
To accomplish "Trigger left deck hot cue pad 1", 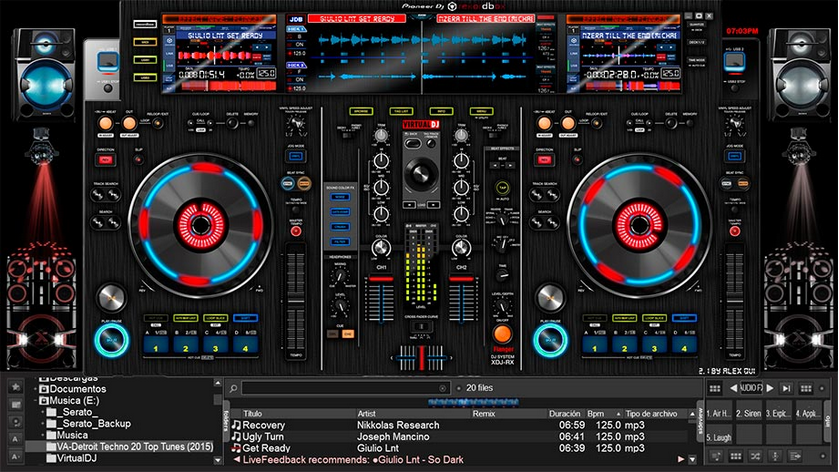I will pos(156,344).
